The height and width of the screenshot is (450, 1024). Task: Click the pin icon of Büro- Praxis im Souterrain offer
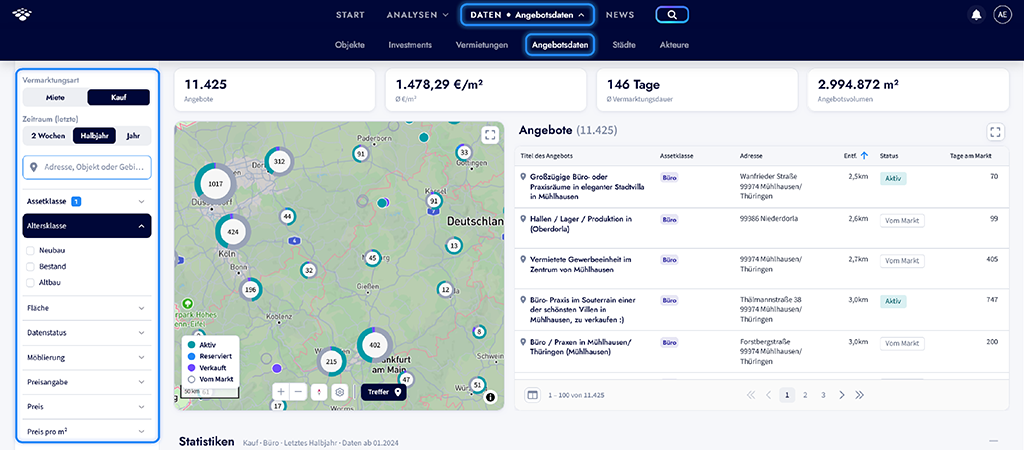pyautogui.click(x=523, y=299)
